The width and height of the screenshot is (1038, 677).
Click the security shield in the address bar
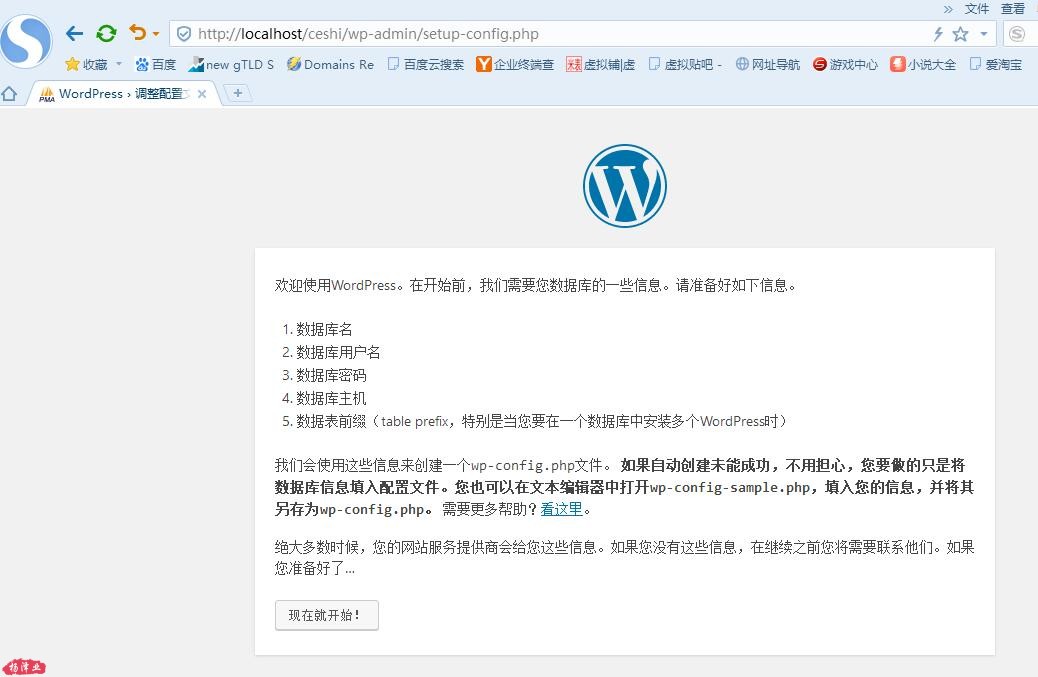pos(184,34)
